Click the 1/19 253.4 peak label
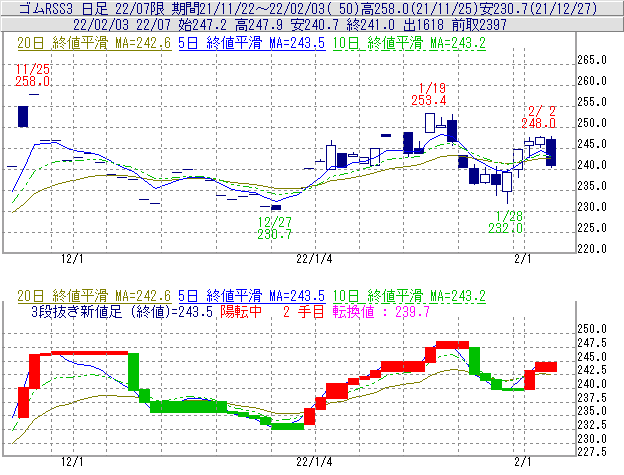Screen dimensions: 624x475 pyautogui.click(x=429, y=94)
